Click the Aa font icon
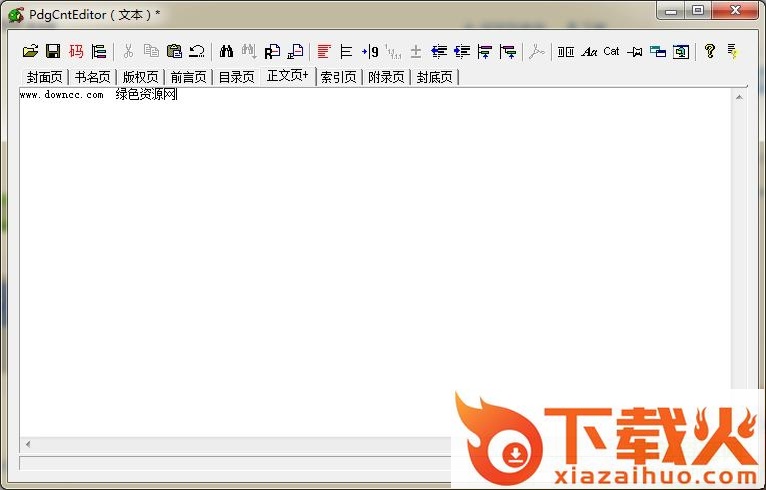This screenshot has height=490, width=766. coord(589,51)
